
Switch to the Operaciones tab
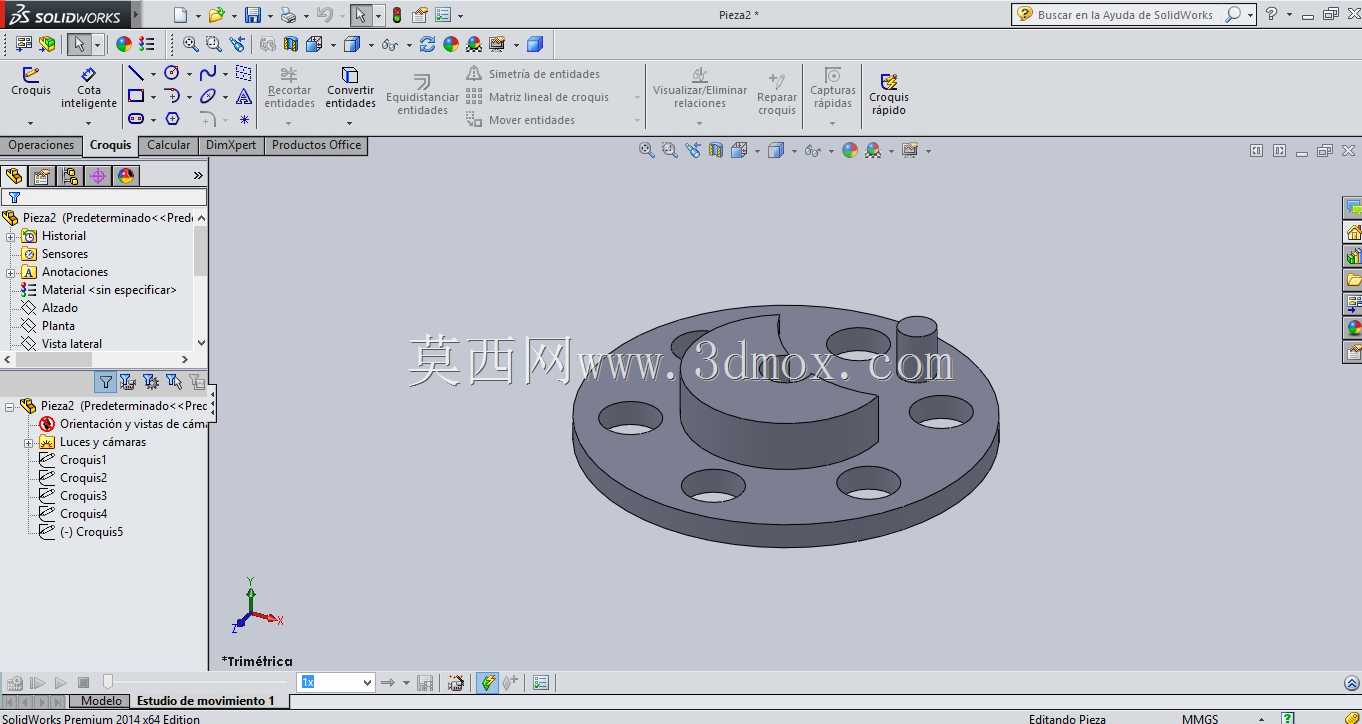pos(41,146)
